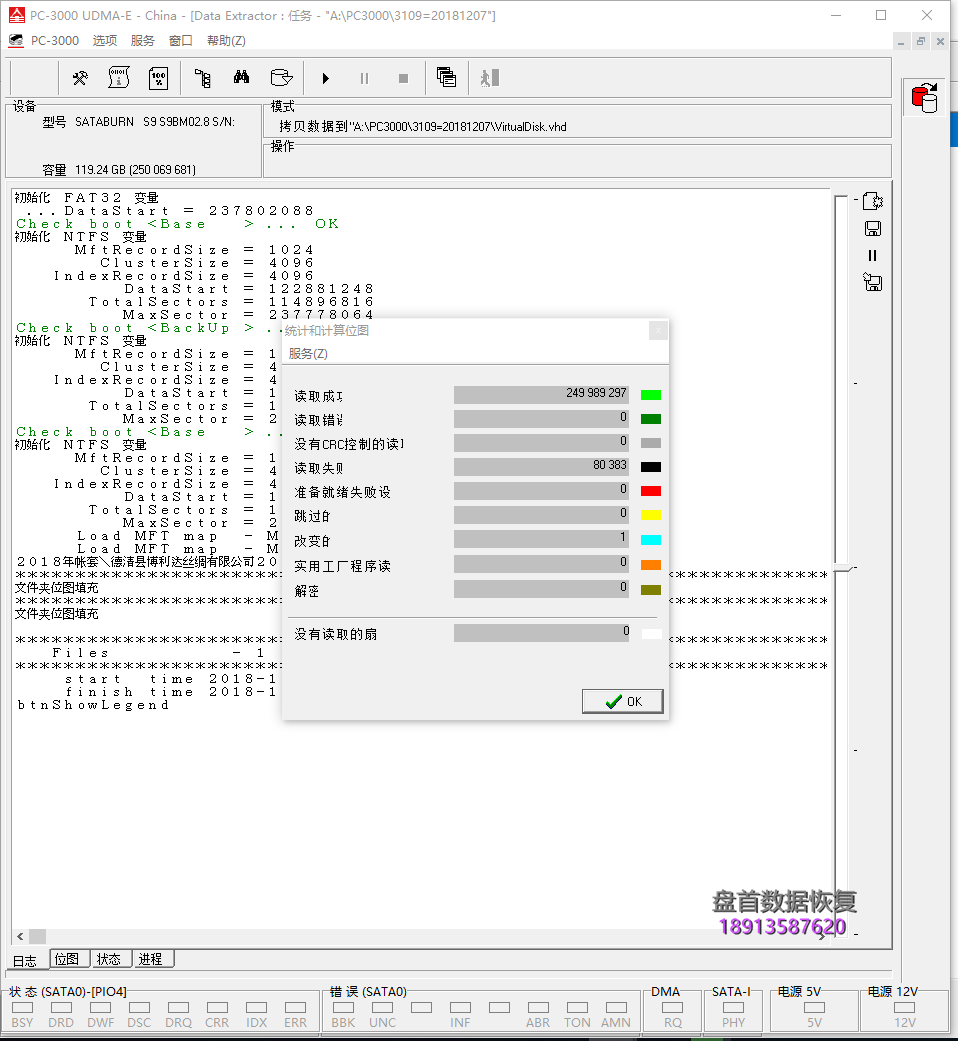
Task: Expand the 服务(Z) menu in statistics dialog
Action: click(308, 353)
